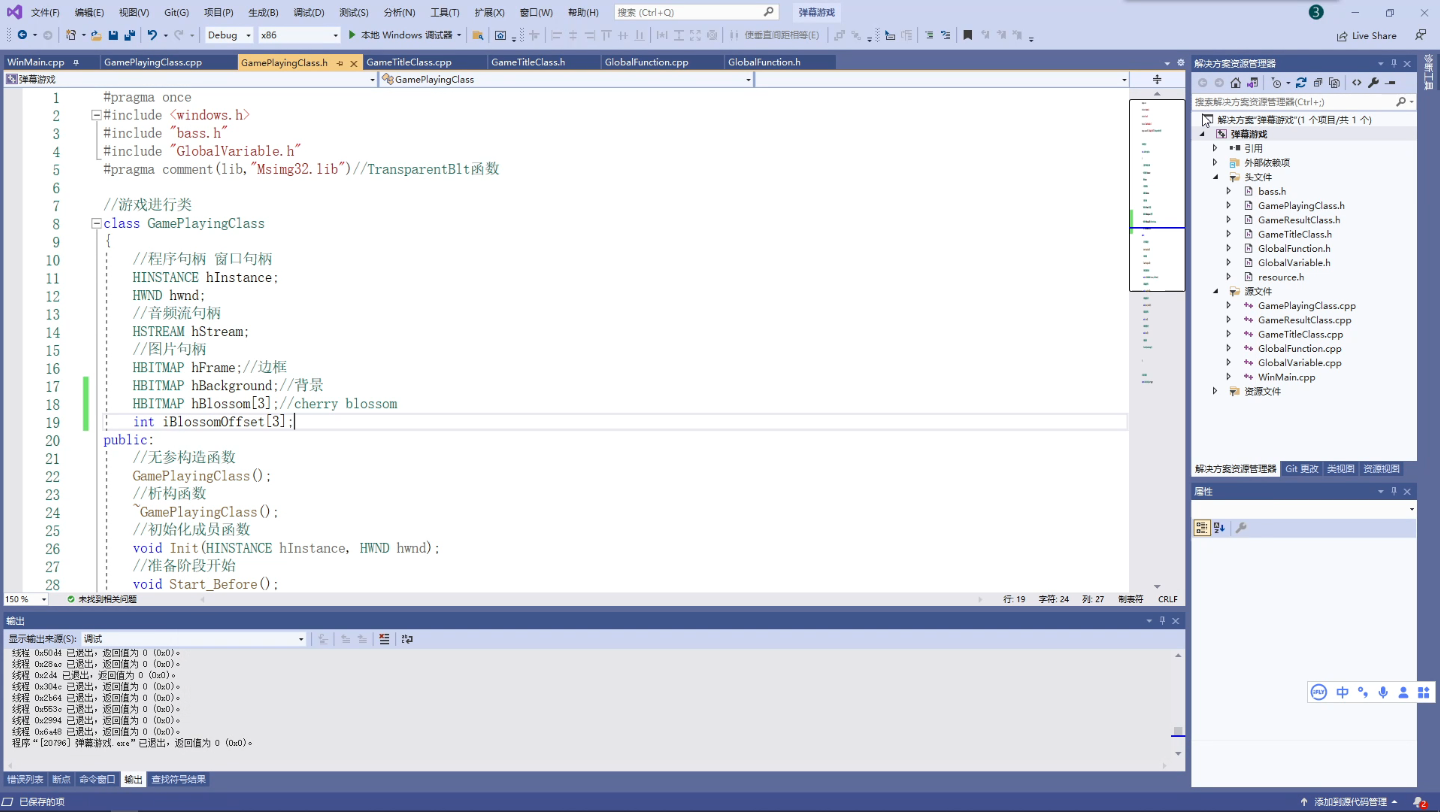Screen dimensions: 1440x812
Task: Toggle auto-hide pin of Solution Explorer
Action: click(x=1394, y=63)
